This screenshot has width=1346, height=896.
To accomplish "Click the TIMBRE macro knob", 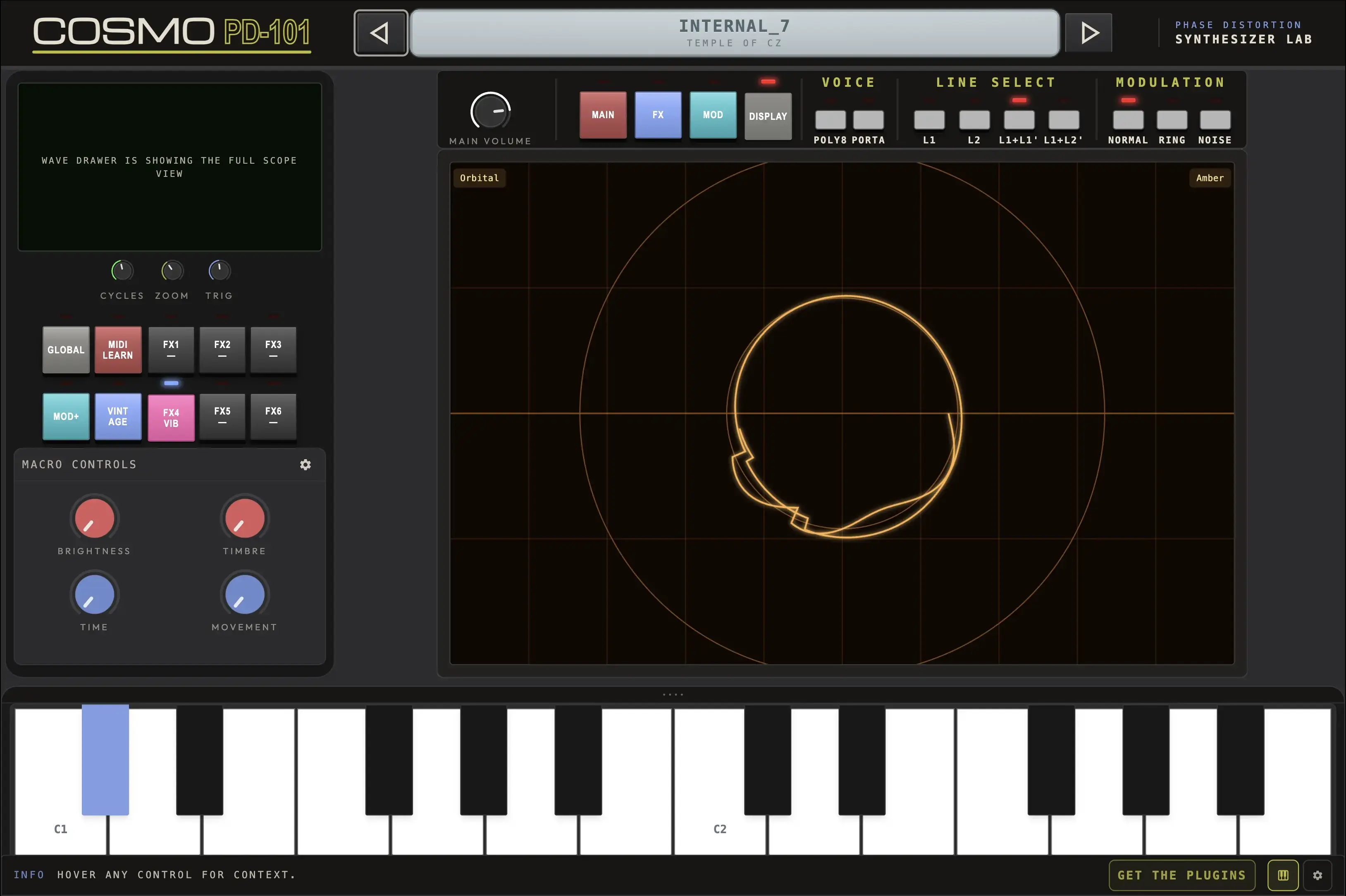I will tap(245, 518).
